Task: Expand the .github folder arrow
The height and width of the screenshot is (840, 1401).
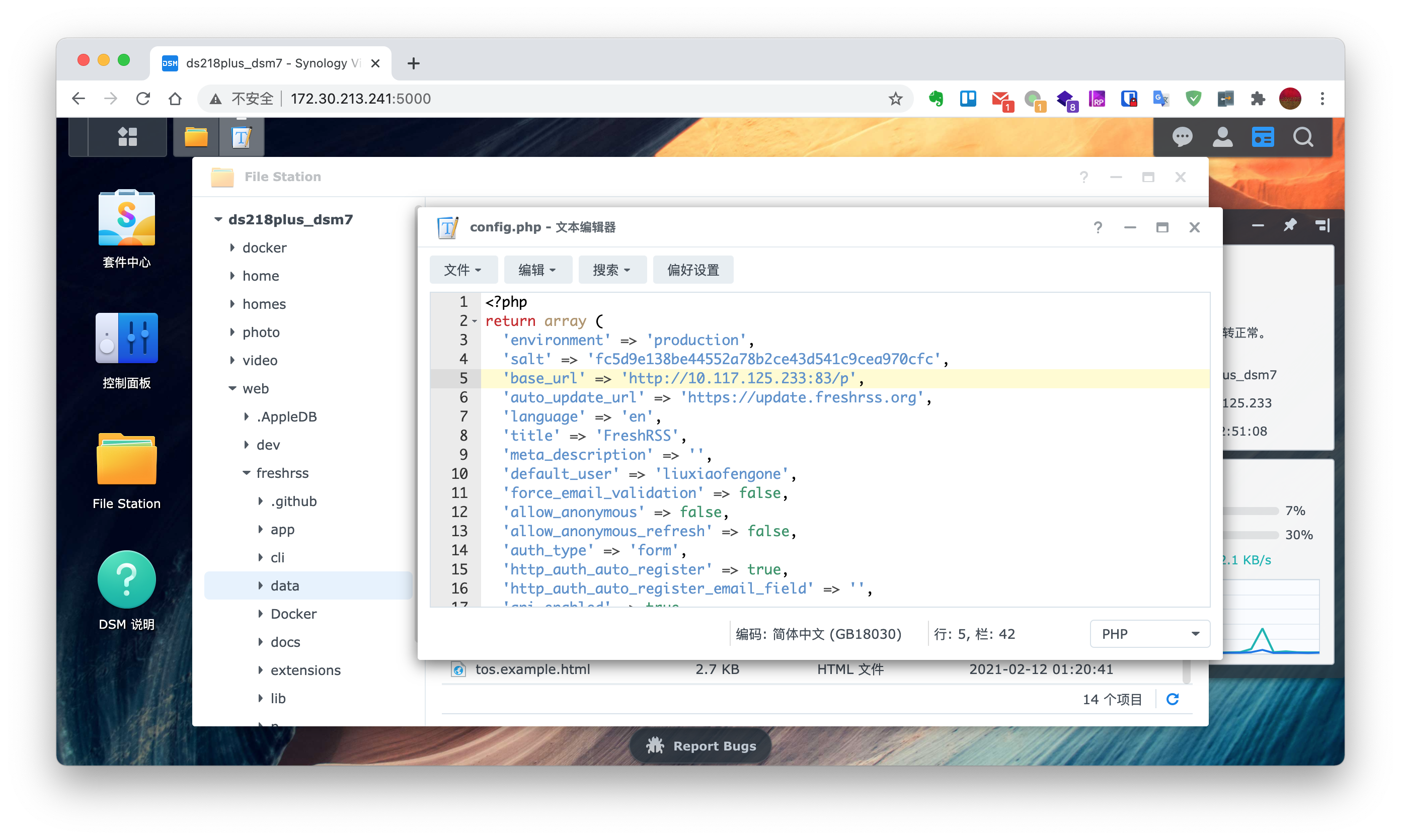Action: 261,501
